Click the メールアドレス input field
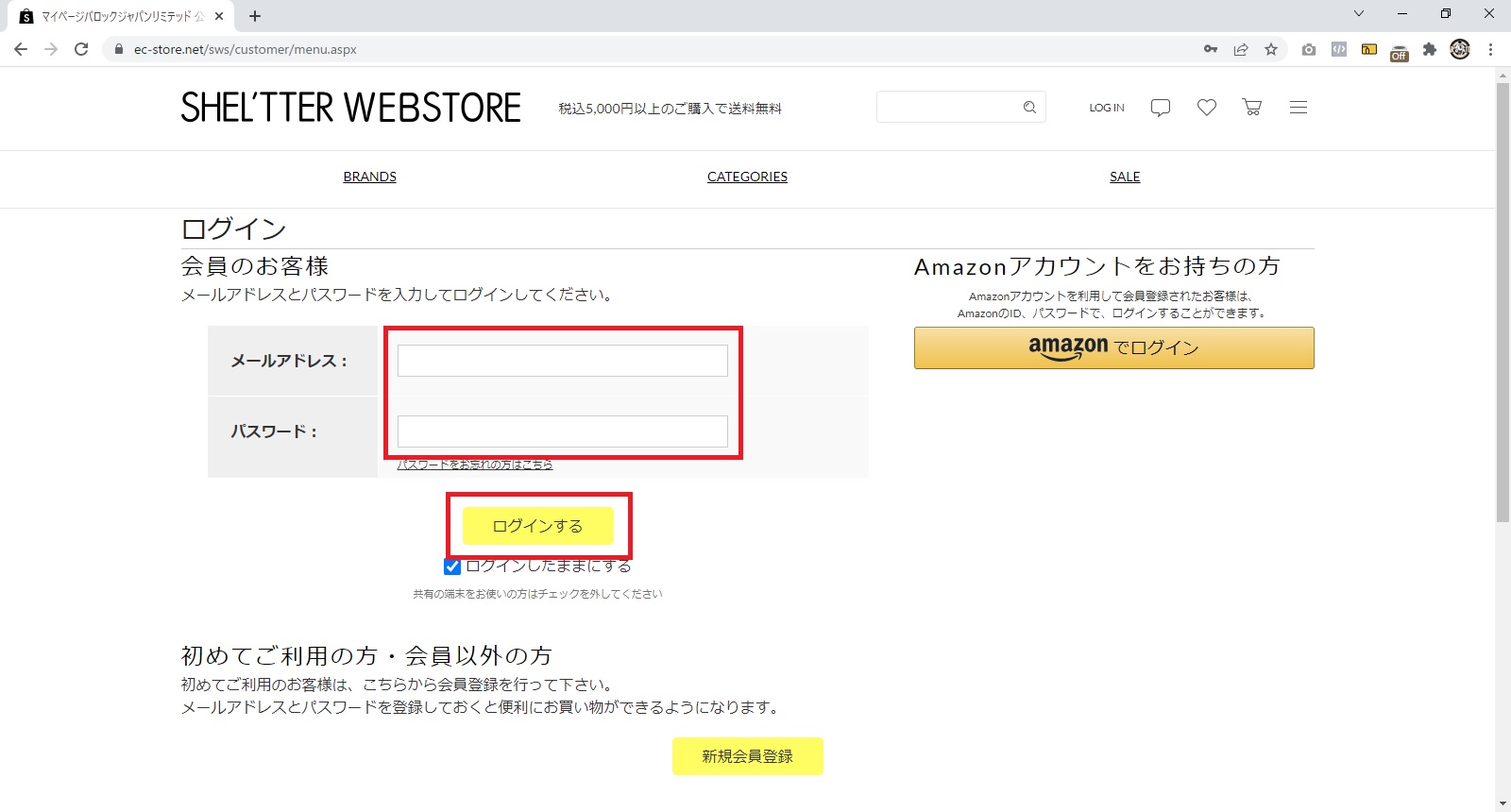The height and width of the screenshot is (812, 1511). 562,361
